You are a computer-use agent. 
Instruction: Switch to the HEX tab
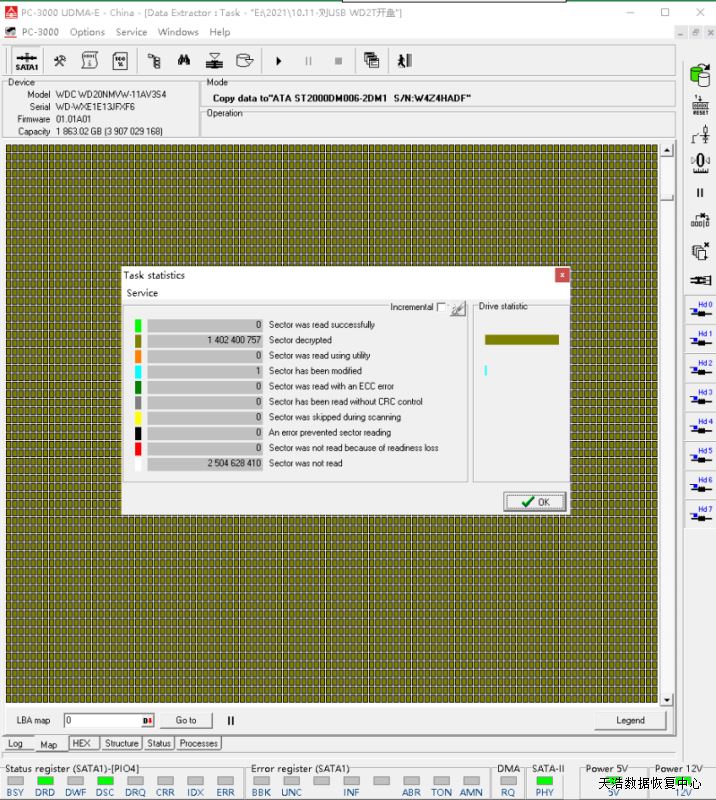pyautogui.click(x=82, y=743)
